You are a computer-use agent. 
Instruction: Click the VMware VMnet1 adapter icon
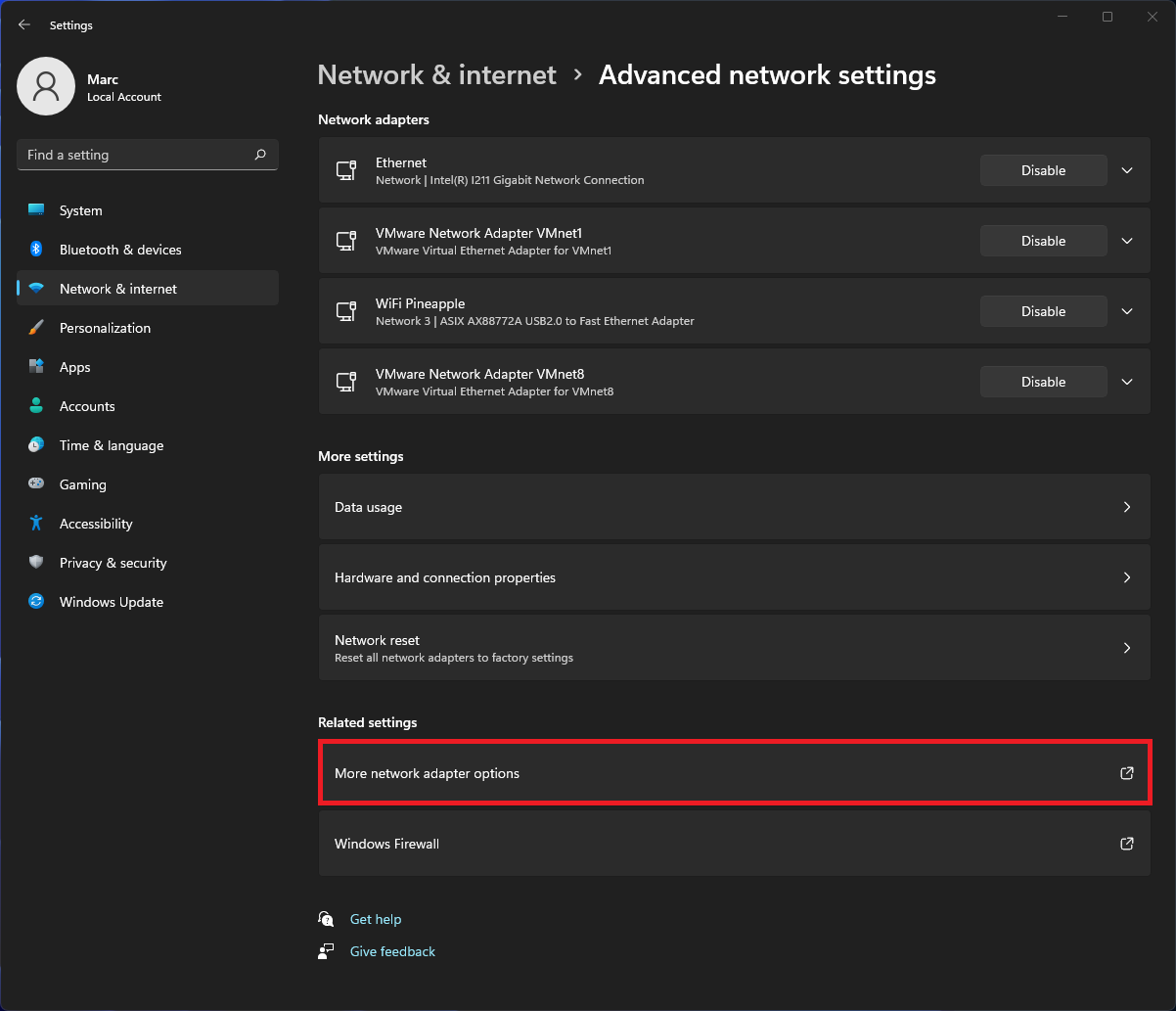[x=346, y=241]
